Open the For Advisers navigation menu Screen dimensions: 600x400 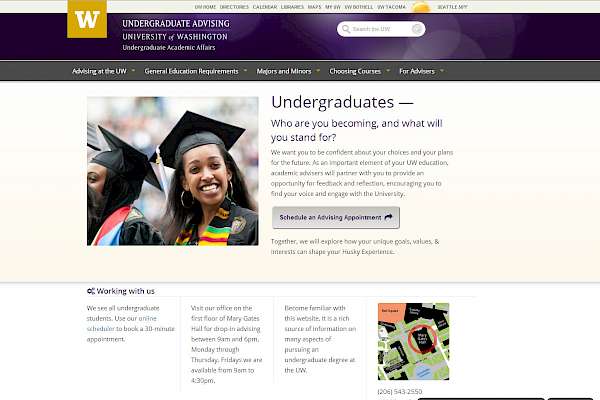[420, 71]
